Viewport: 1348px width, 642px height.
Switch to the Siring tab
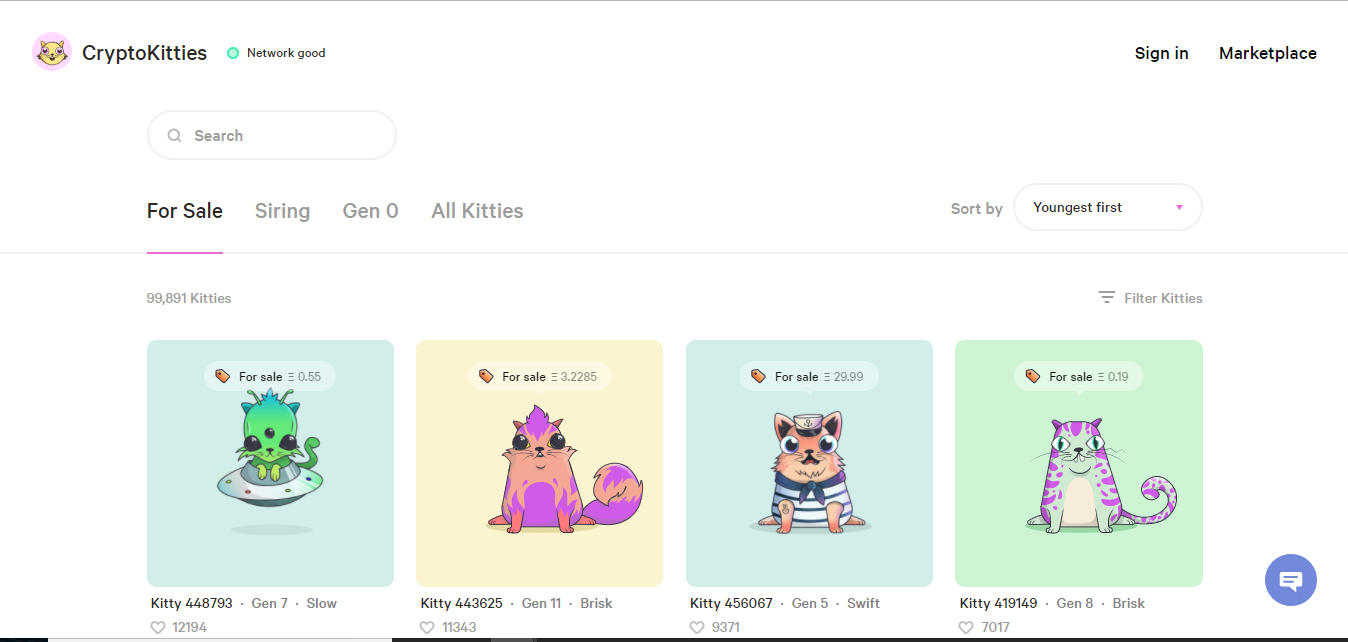[282, 211]
